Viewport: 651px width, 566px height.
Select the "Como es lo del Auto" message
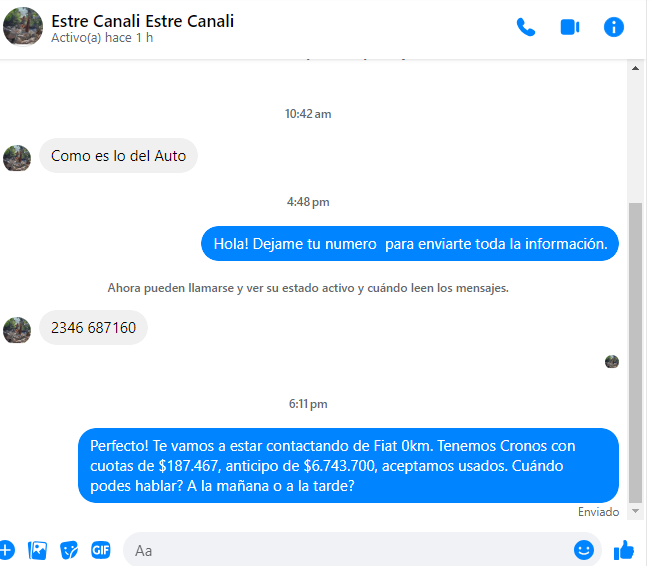coord(118,156)
